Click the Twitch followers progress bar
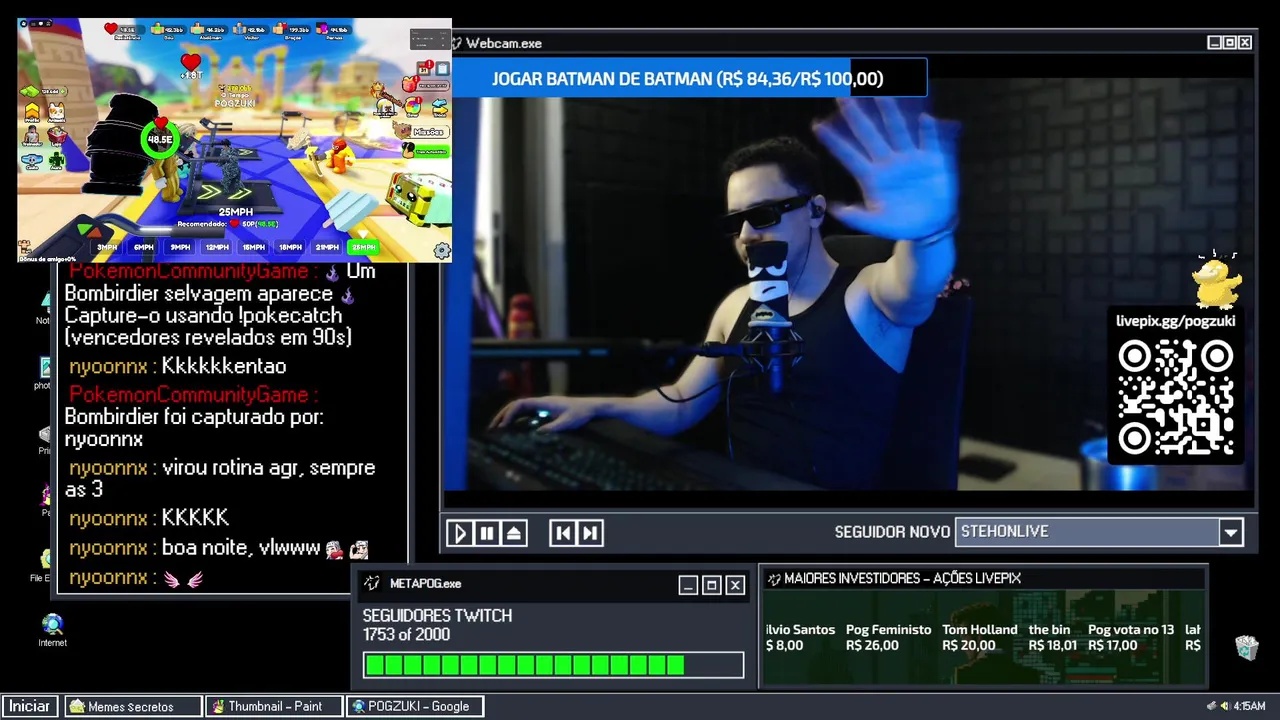This screenshot has width=1280, height=720. point(553,665)
